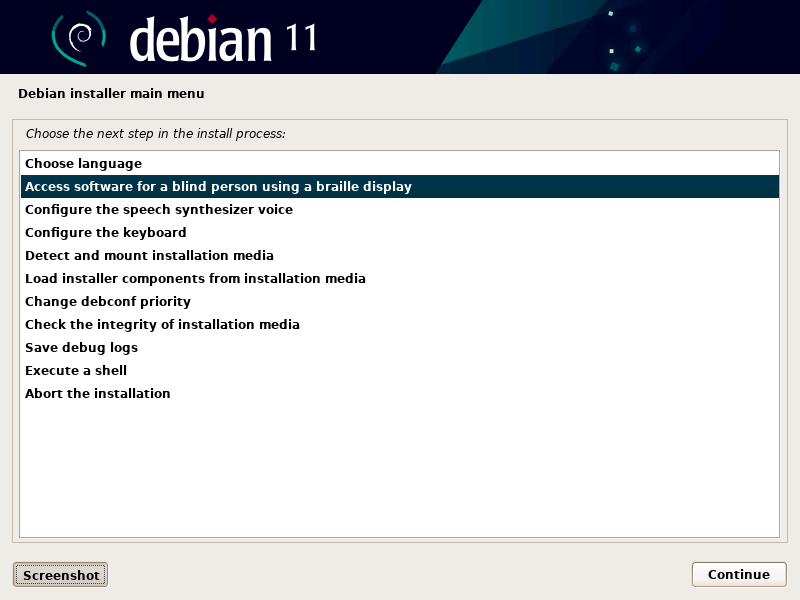Select Execute a shell option
800x600 pixels.
(399, 370)
